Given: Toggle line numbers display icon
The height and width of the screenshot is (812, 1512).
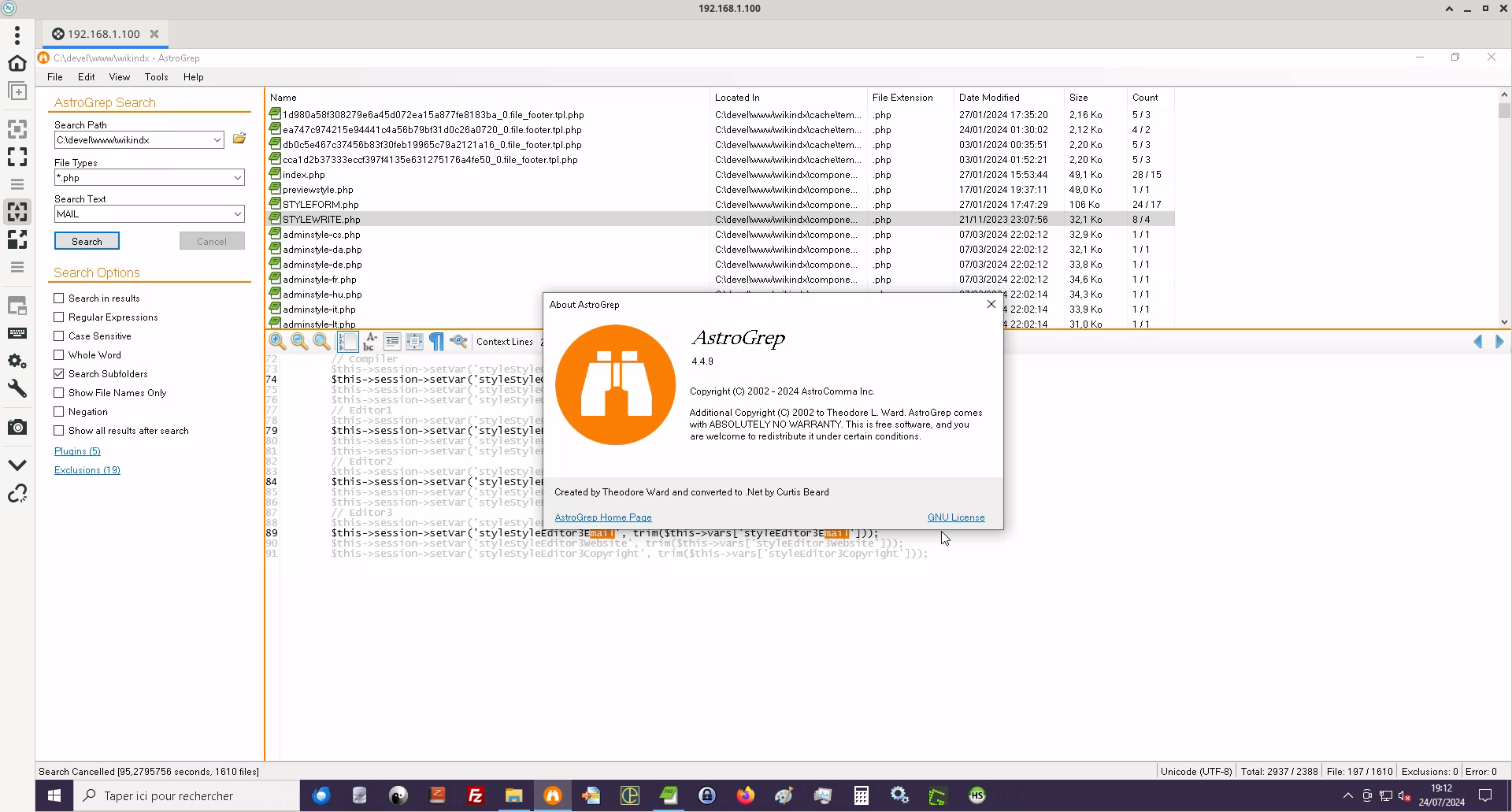Looking at the screenshot, I should point(347,341).
